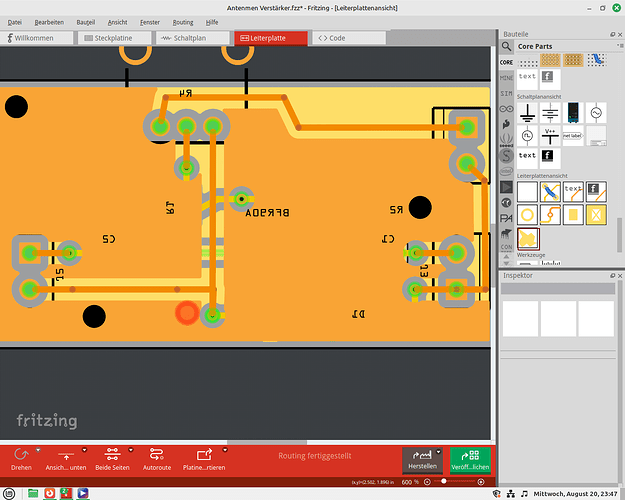
Task: Toggle Beide Seiten layer visibility
Action: [x=112, y=456]
